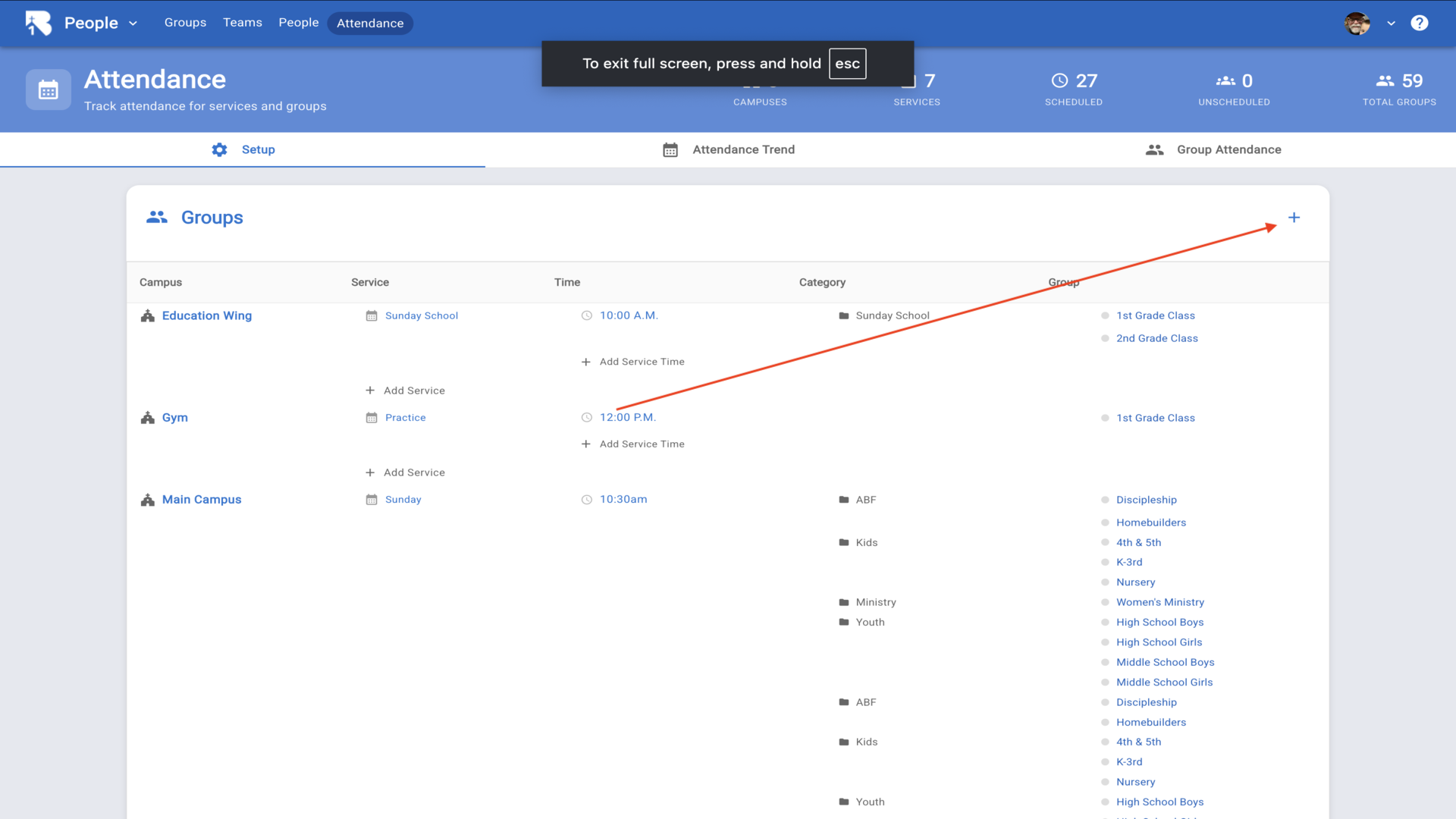Click the Setup gear icon
This screenshot has width=1456, height=819.
(219, 149)
